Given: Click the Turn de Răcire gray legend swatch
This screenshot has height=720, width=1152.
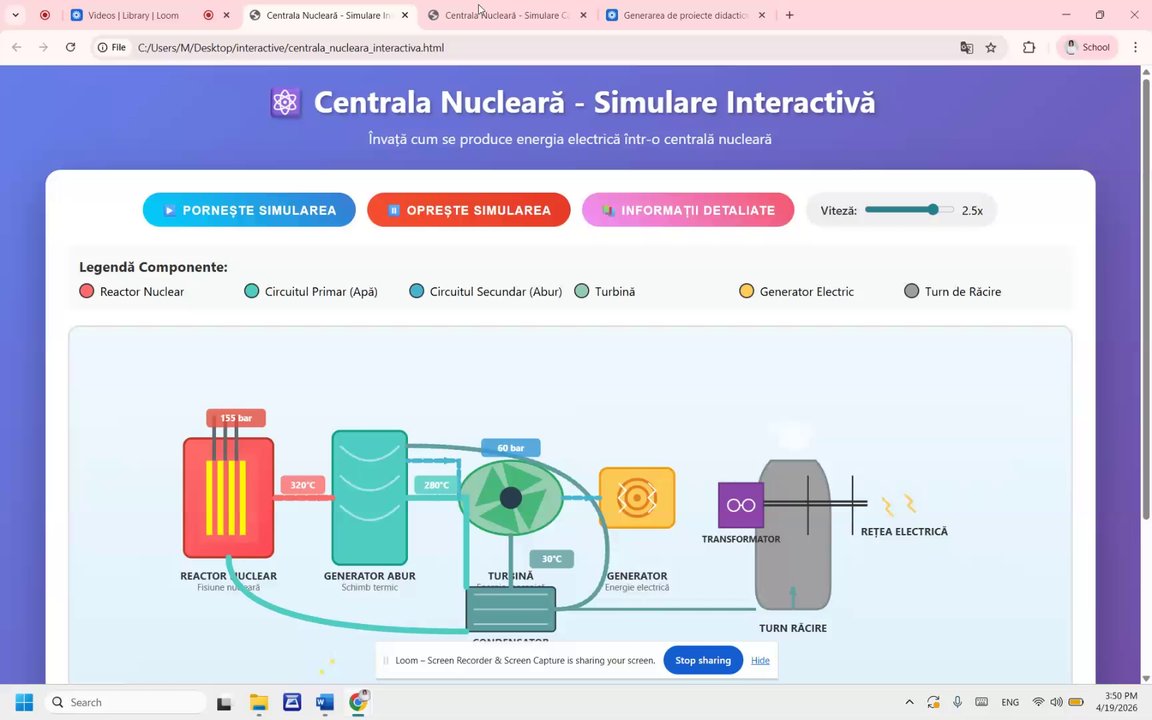Looking at the screenshot, I should [x=911, y=291].
